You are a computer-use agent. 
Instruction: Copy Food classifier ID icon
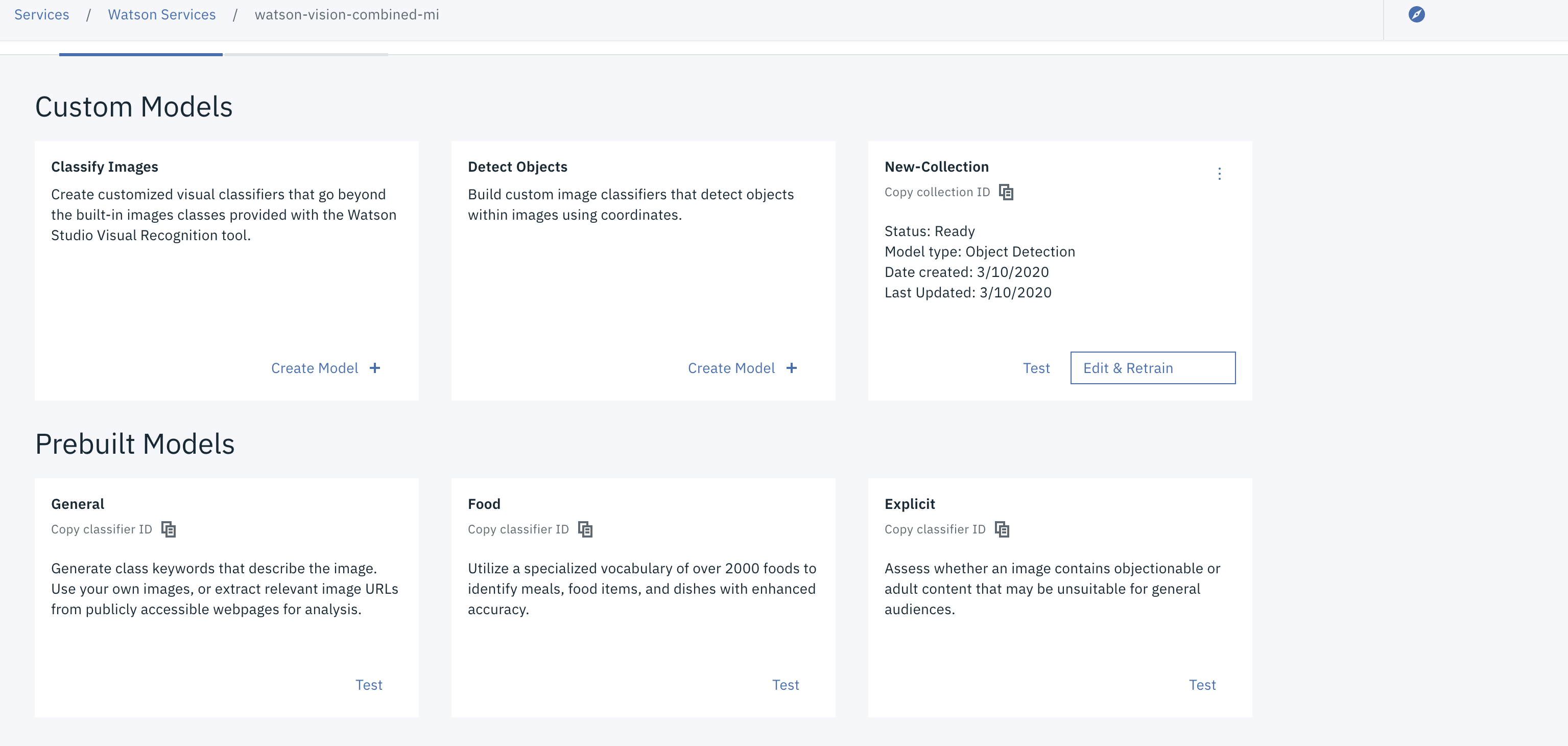pyautogui.click(x=585, y=529)
